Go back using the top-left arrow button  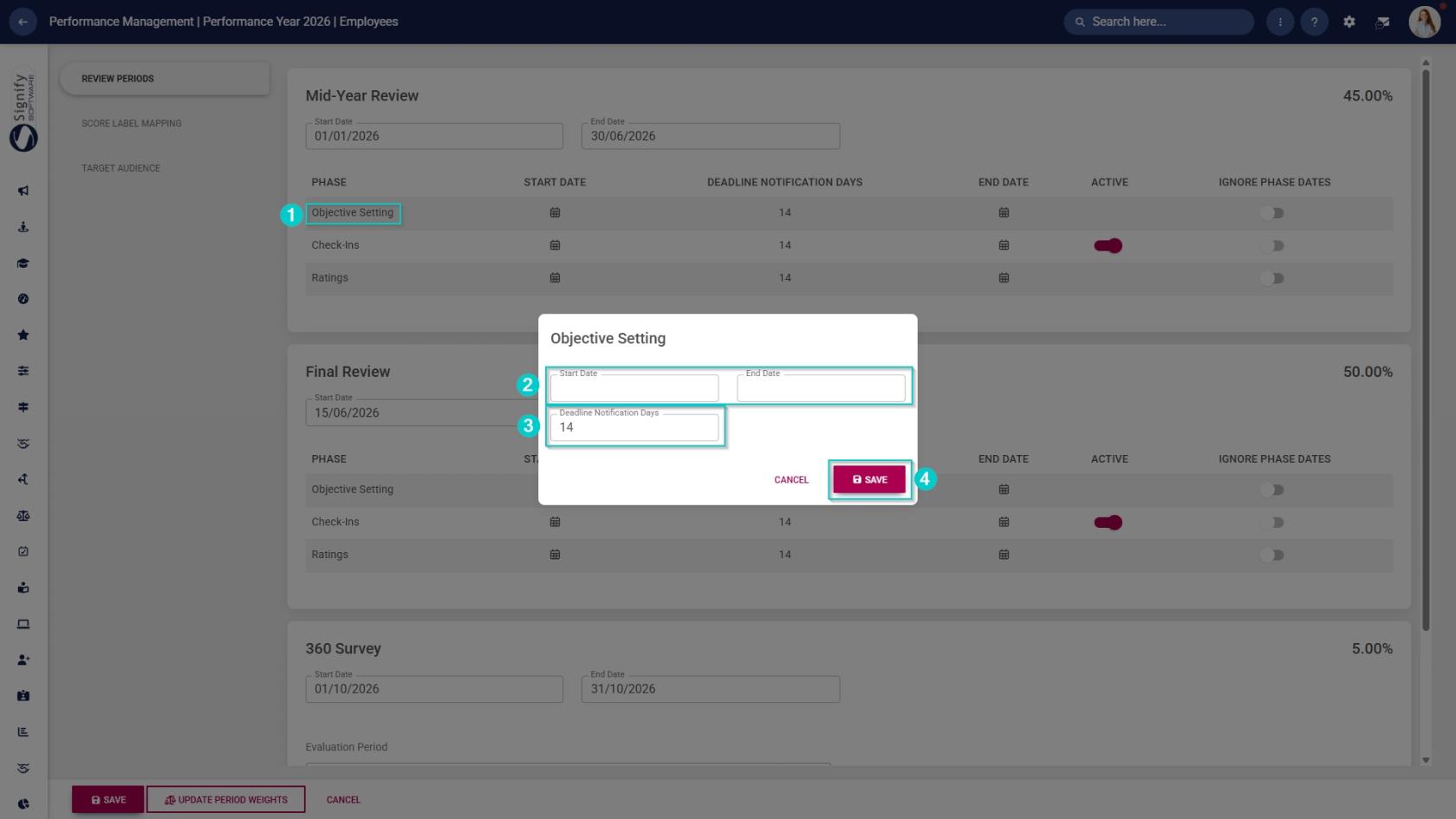pos(23,22)
